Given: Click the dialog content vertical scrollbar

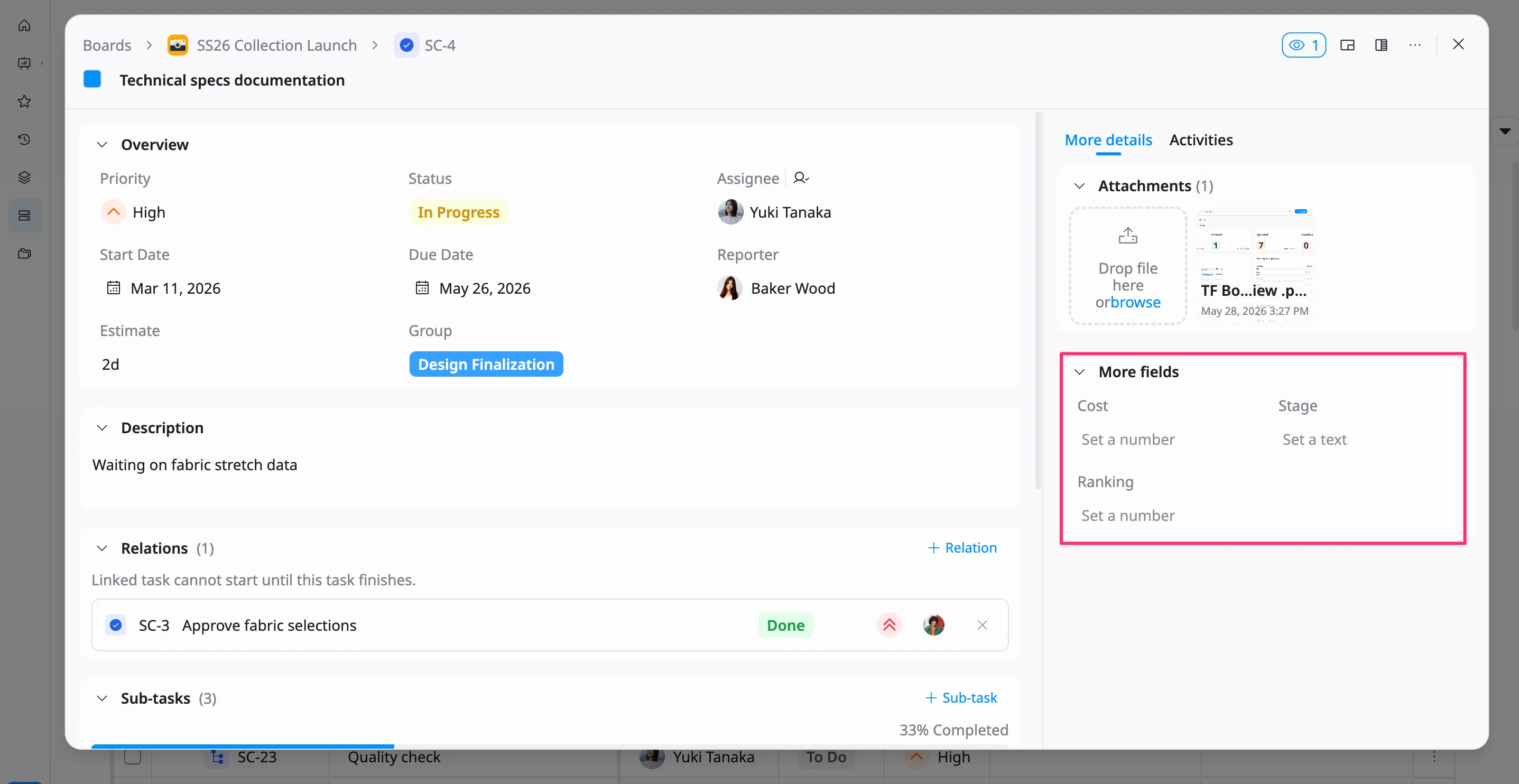Looking at the screenshot, I should [1038, 301].
